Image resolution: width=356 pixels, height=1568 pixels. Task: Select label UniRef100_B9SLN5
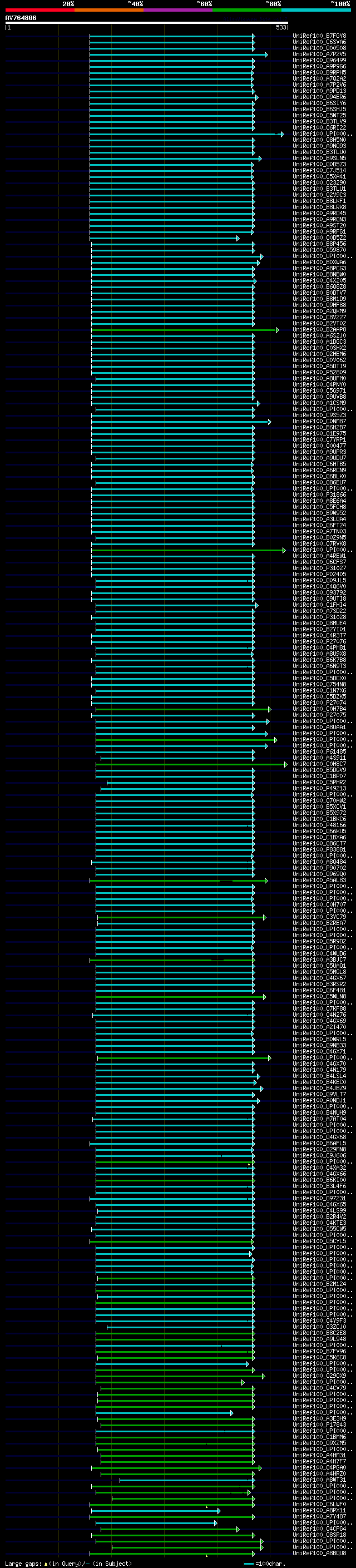319,159
